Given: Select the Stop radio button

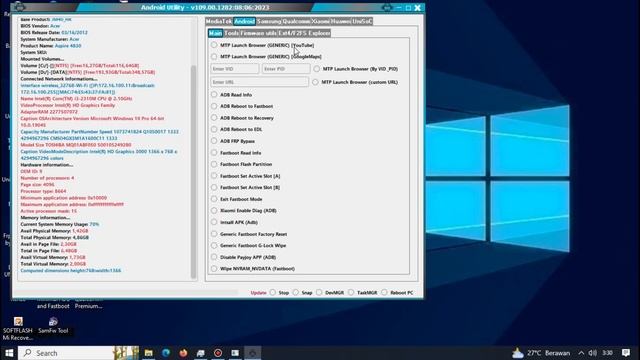Looking at the screenshot, I should tap(273, 292).
